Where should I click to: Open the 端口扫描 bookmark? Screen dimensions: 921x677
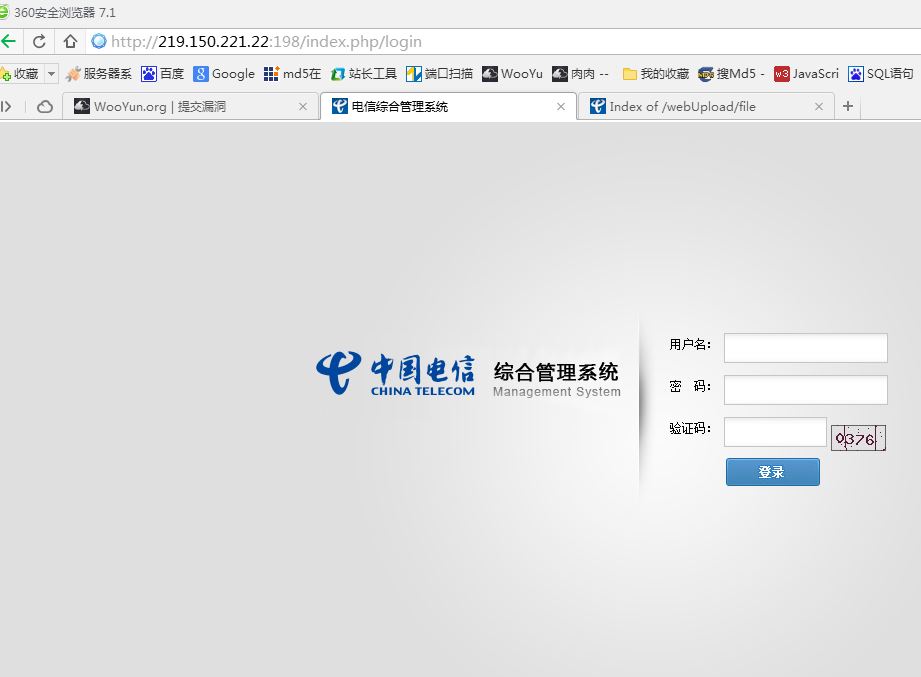[439, 74]
